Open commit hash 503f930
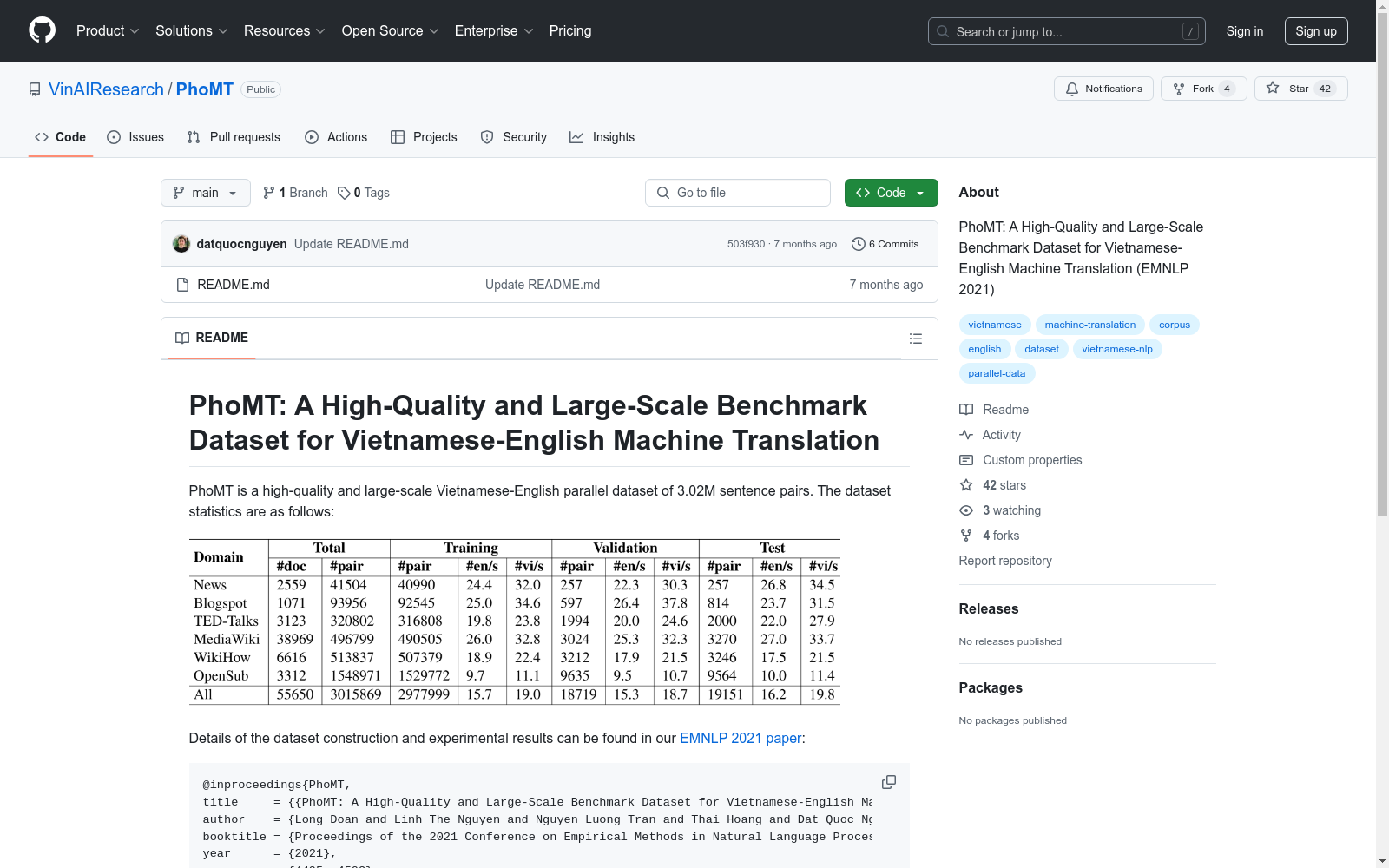 tap(746, 244)
